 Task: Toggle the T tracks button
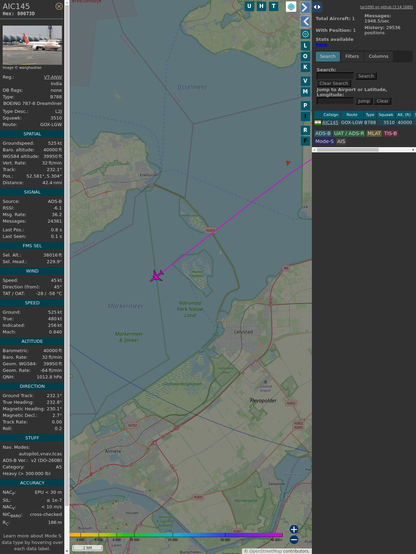tap(273, 6)
